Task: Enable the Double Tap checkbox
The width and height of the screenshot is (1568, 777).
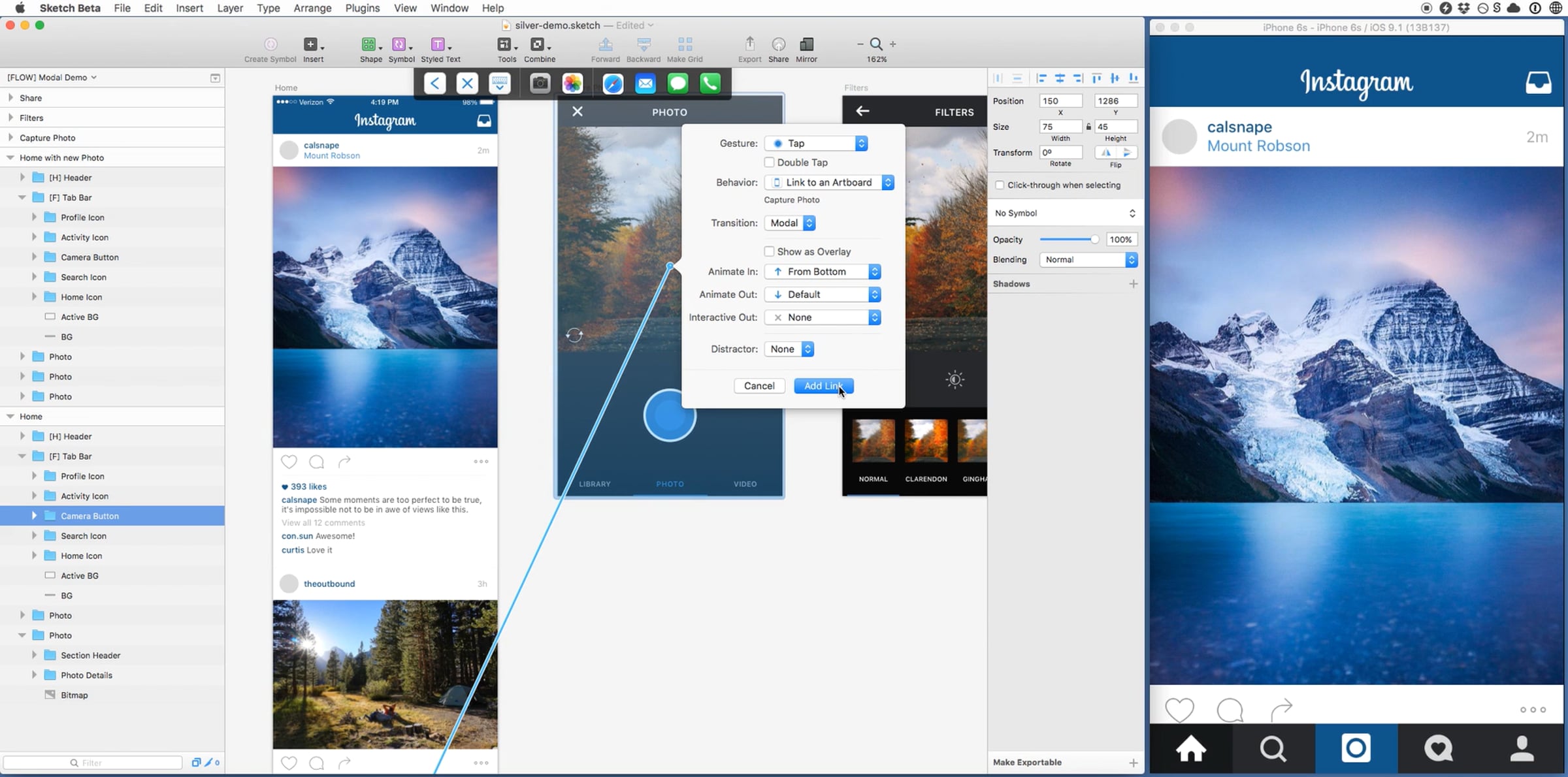Action: tap(769, 163)
